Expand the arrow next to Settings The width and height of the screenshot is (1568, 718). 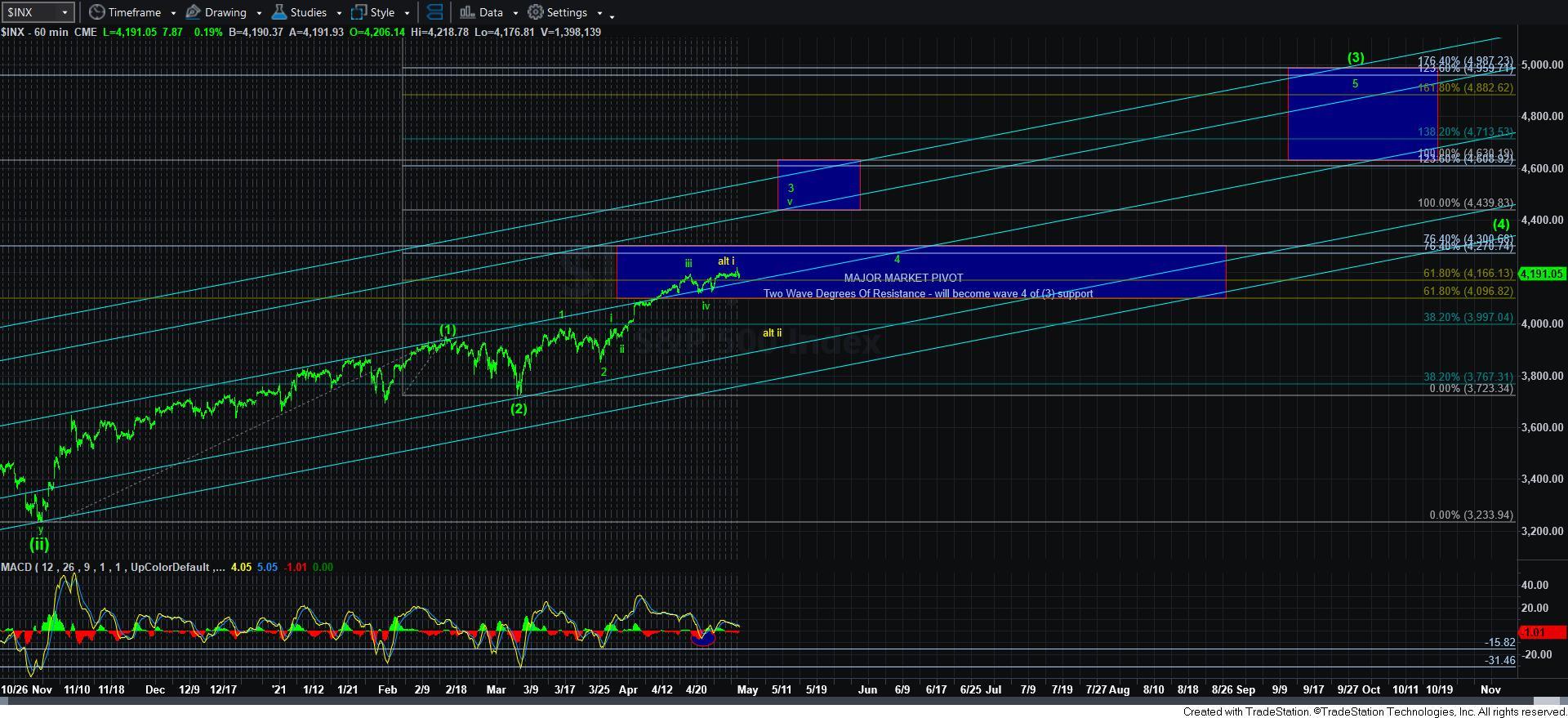pyautogui.click(x=599, y=13)
